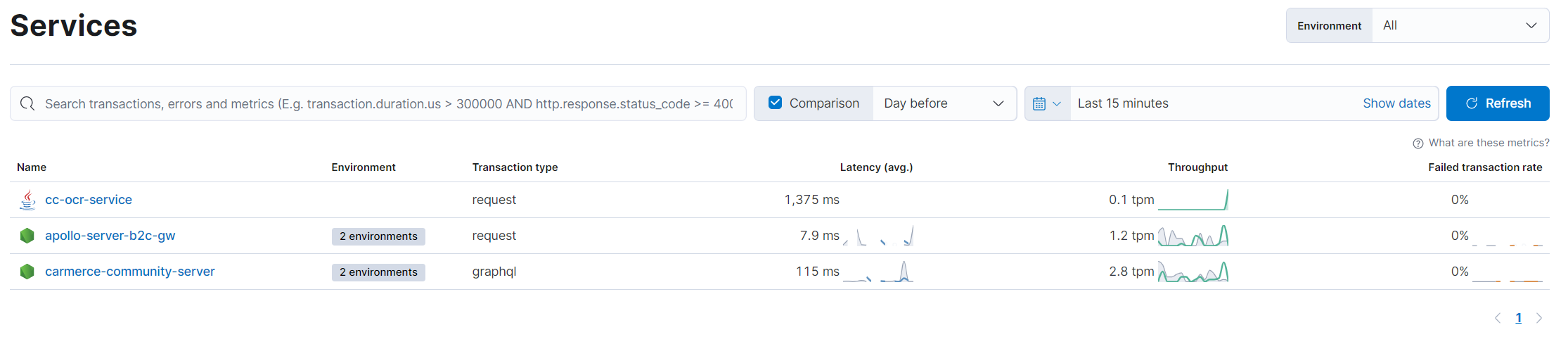Viewport: 1568px width, 363px height.
Task: Open the cc-ocr-service link
Action: 89,200
